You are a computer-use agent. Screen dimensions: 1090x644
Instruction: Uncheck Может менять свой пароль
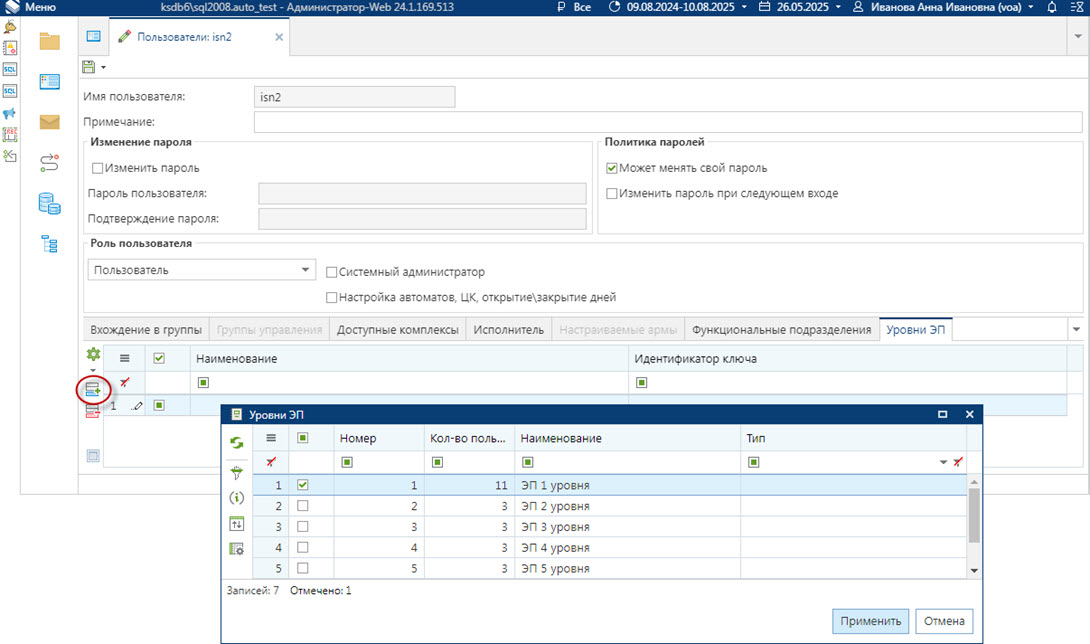point(612,168)
